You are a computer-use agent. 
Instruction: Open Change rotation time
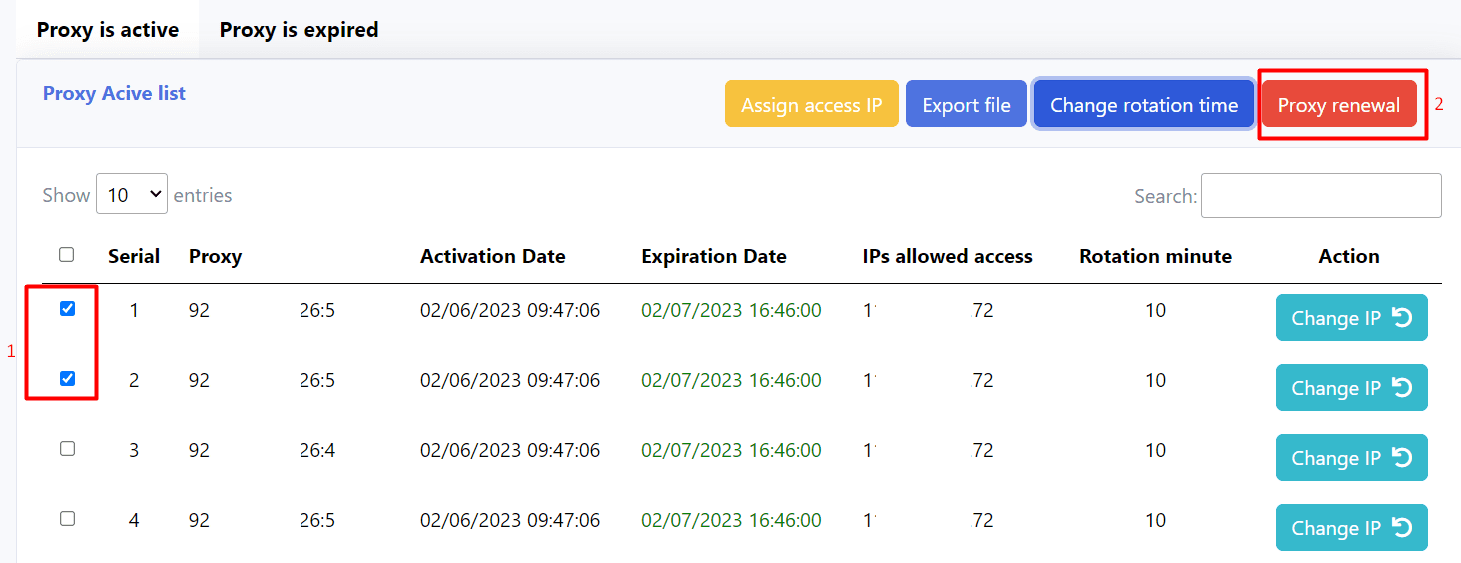1143,105
